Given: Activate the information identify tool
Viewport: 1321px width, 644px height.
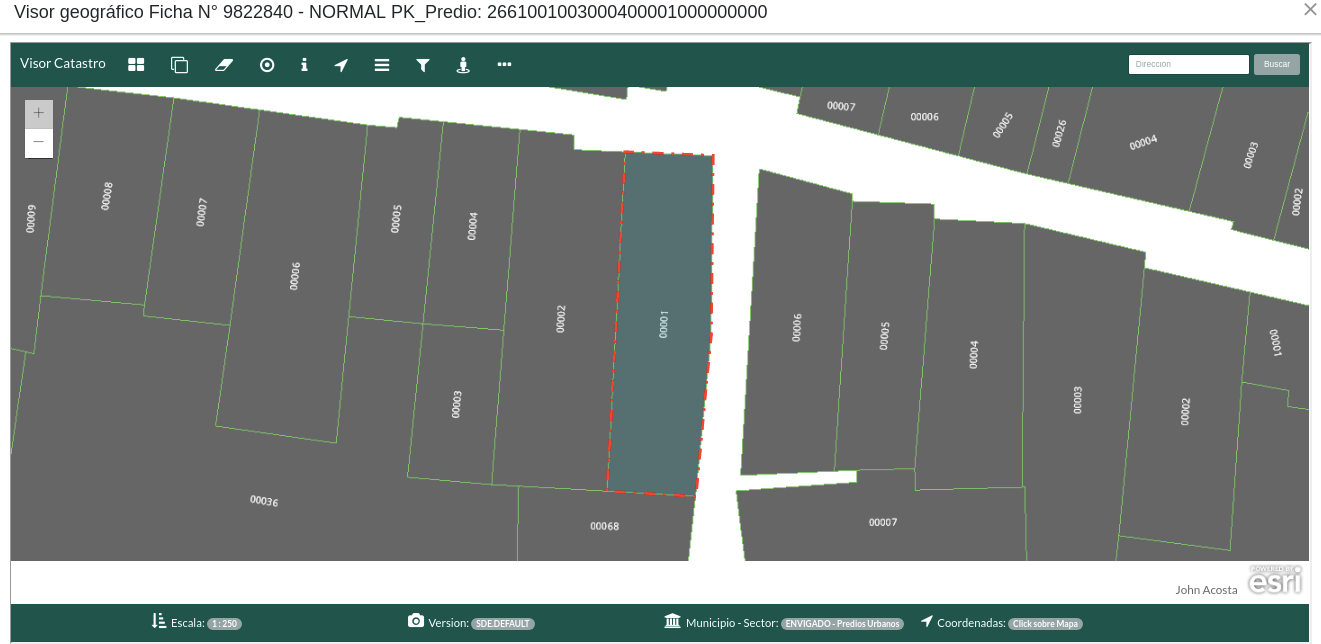Looking at the screenshot, I should coord(304,65).
